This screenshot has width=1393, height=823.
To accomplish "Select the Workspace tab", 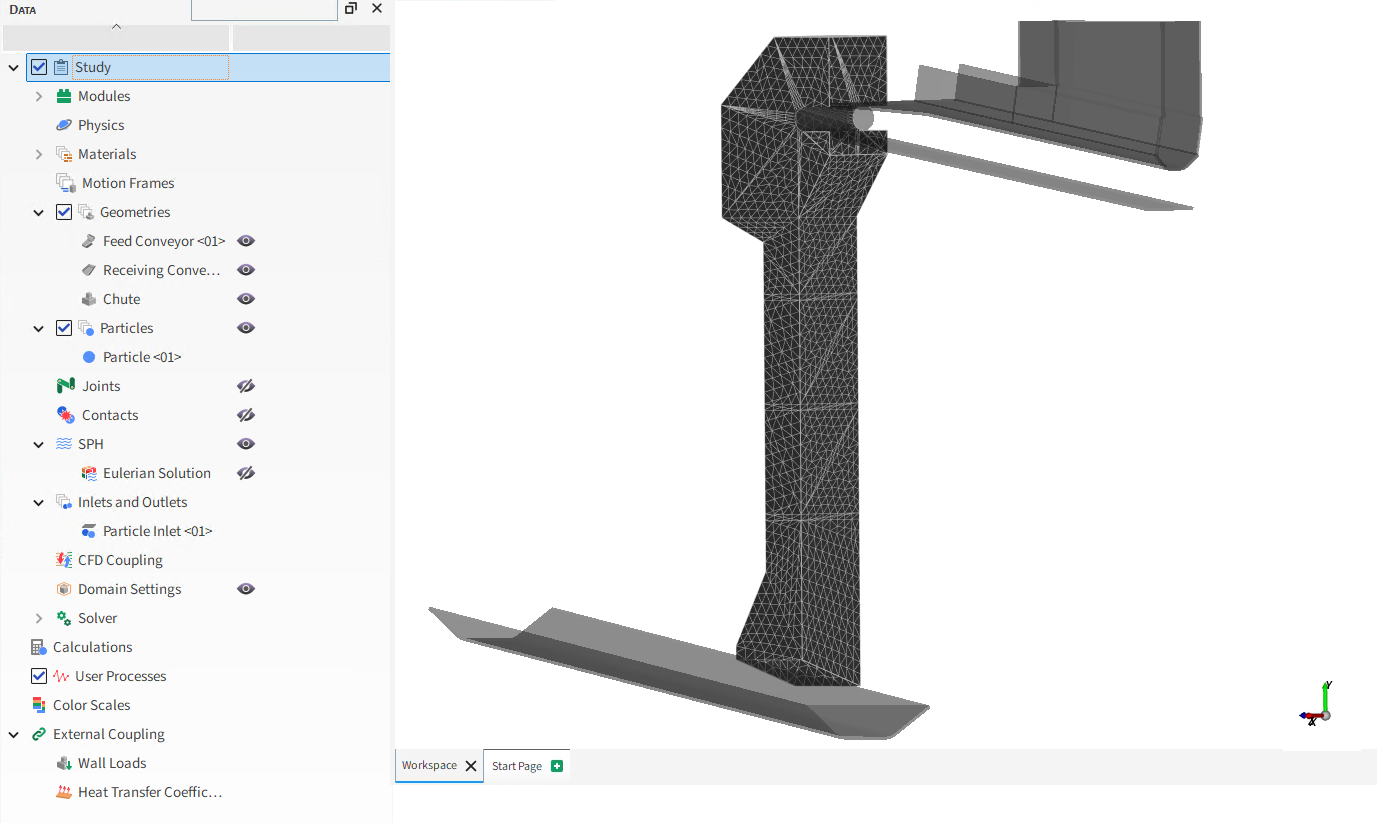I will 429,765.
